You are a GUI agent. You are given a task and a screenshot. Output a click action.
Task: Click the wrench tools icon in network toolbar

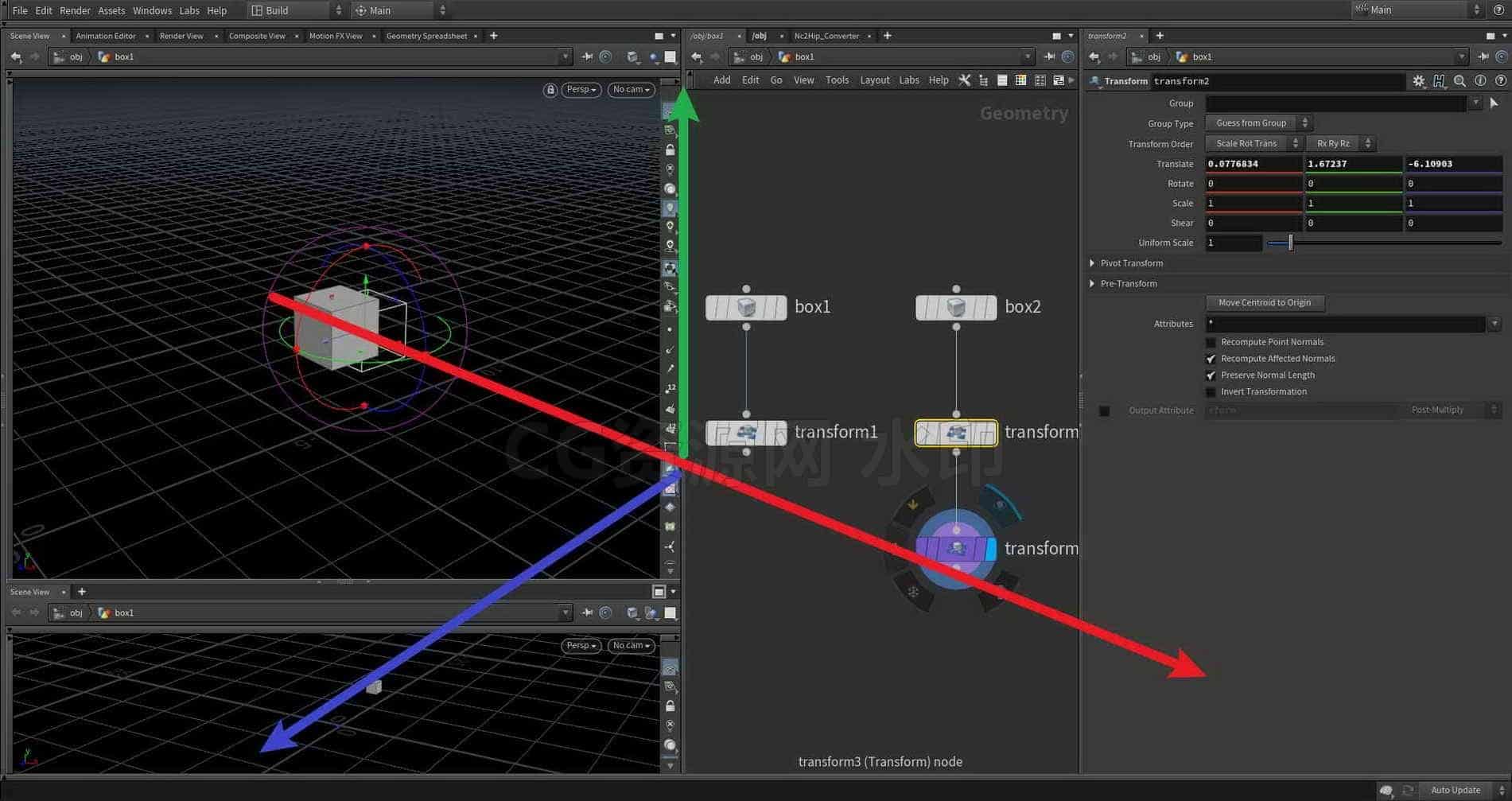pyautogui.click(x=964, y=80)
